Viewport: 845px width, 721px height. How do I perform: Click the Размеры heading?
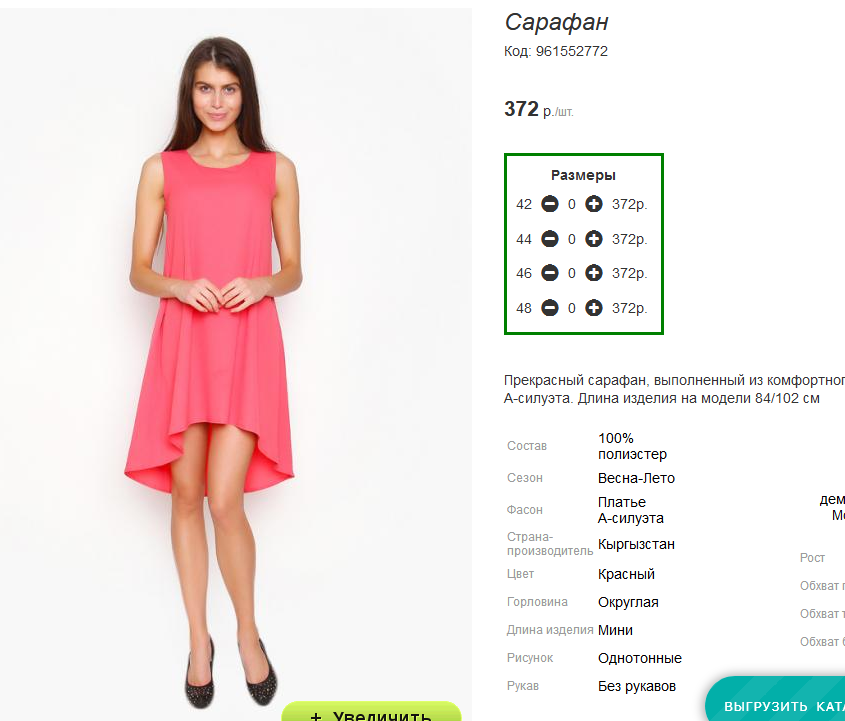(583, 175)
